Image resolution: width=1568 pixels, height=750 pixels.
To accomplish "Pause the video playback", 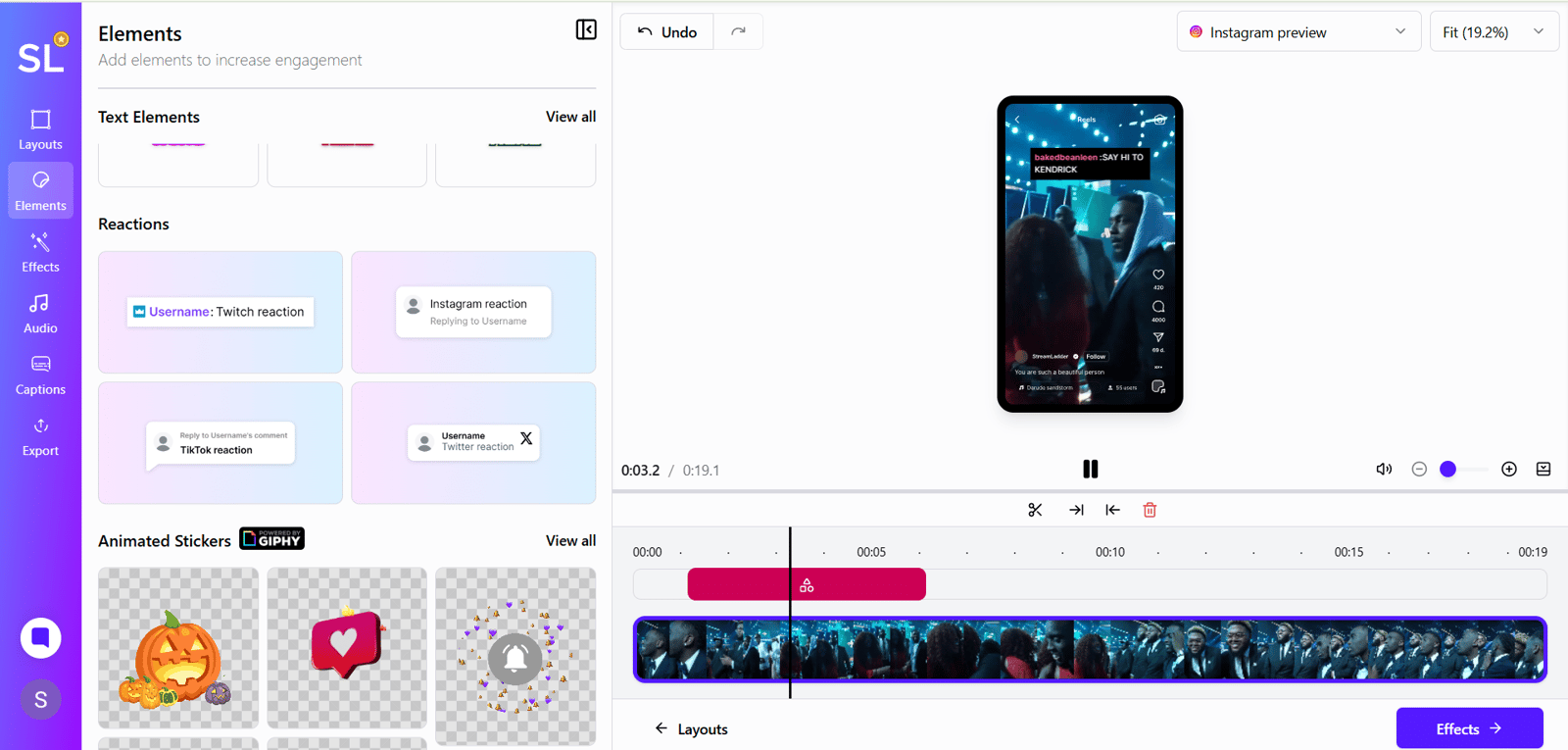I will (x=1090, y=470).
